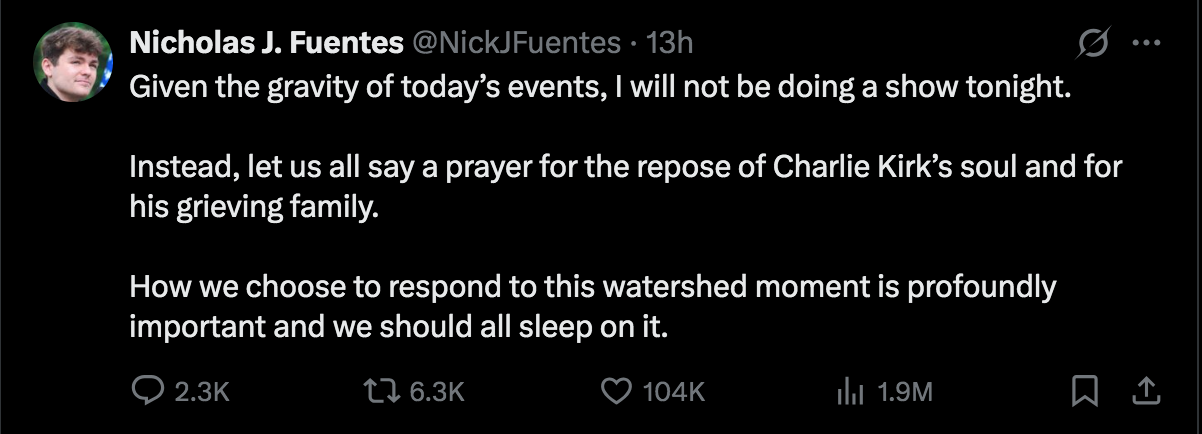Bookmark this tweet
The width and height of the screenshot is (1202, 434).
1083,391
